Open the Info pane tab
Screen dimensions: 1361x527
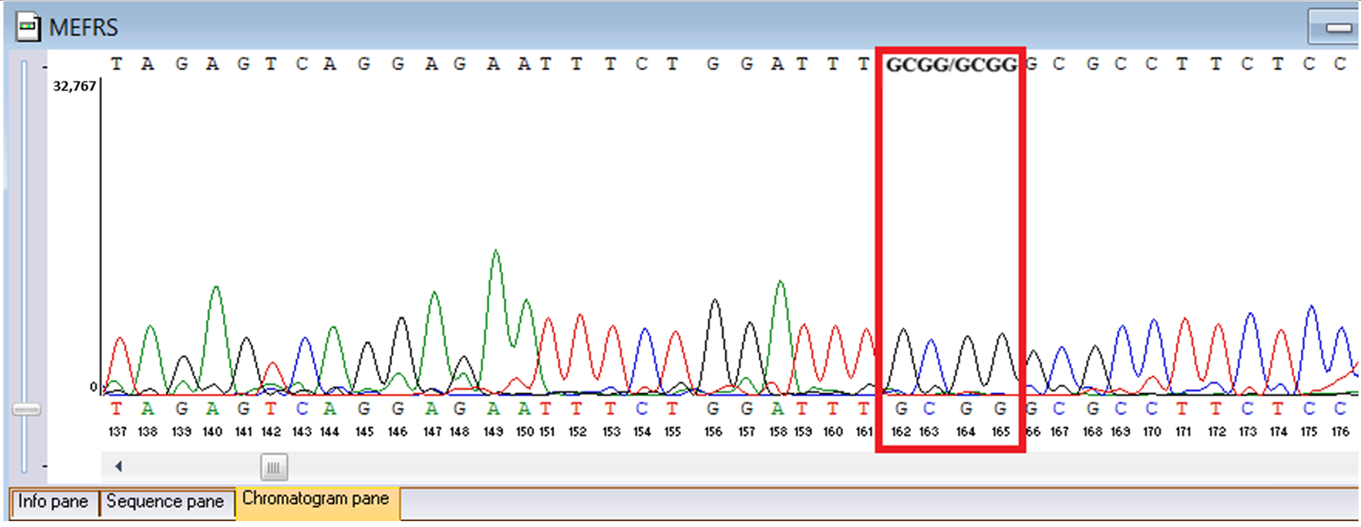pos(54,503)
